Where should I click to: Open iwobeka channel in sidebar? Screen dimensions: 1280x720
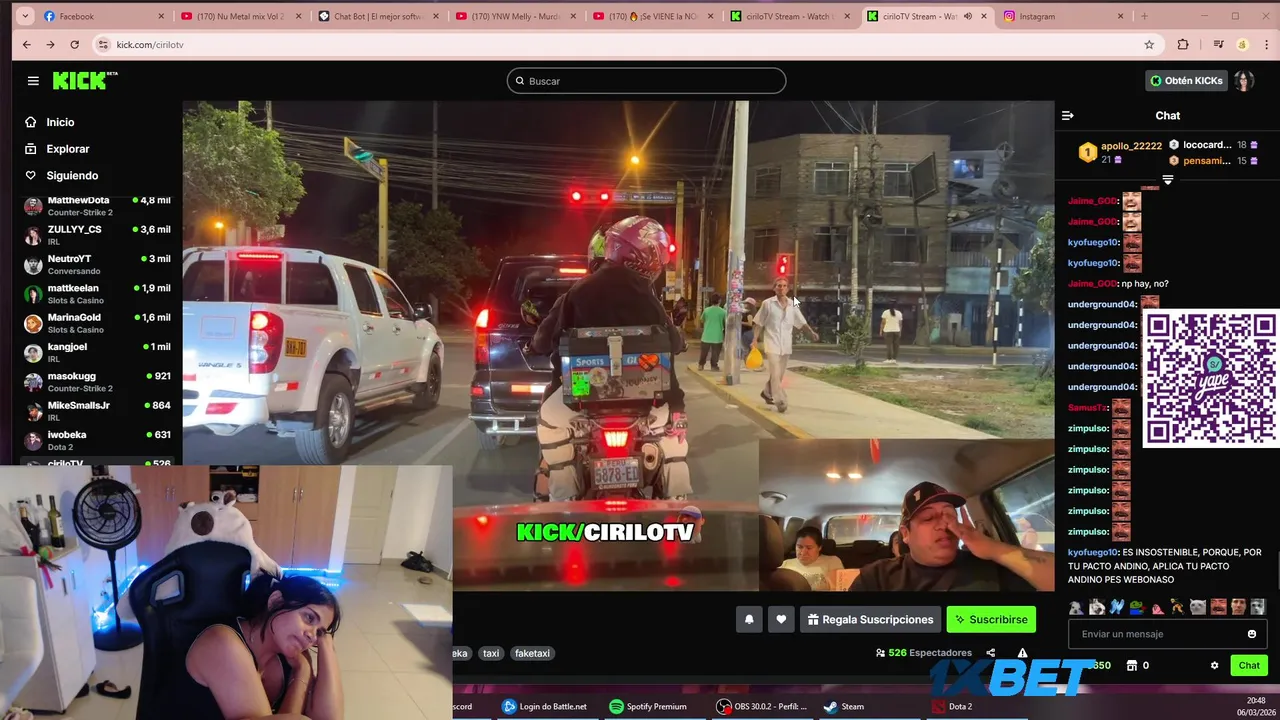[98, 440]
